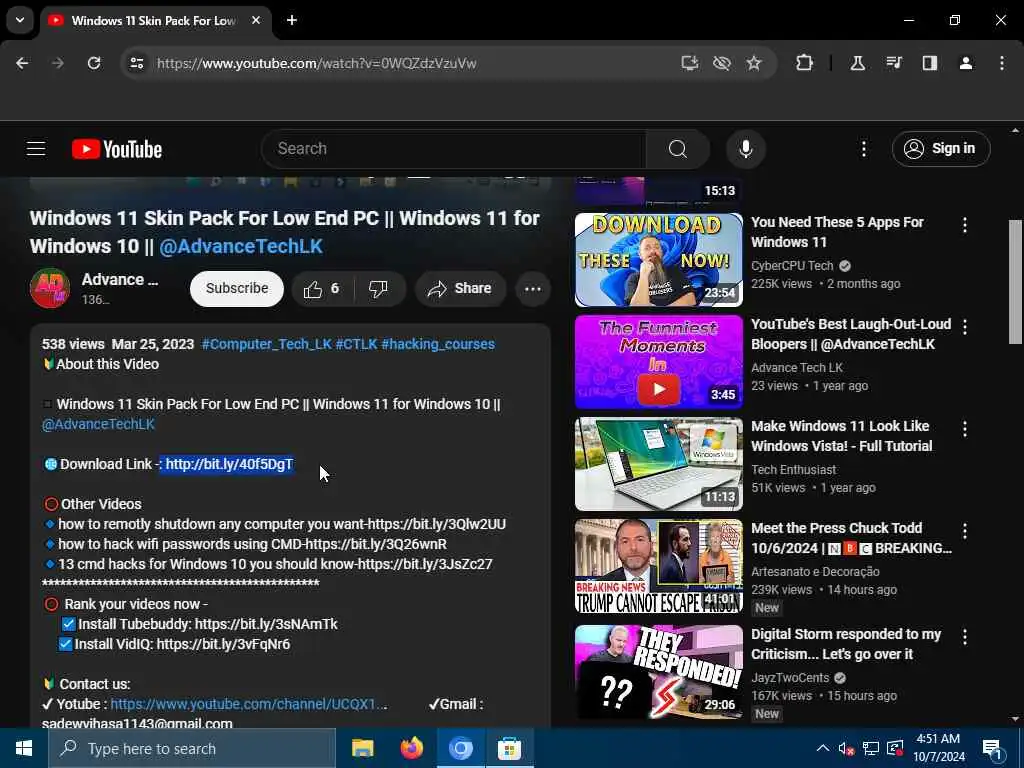Open You Need These 5 Apps thumbnail
This screenshot has width=1024, height=768.
tap(658, 260)
